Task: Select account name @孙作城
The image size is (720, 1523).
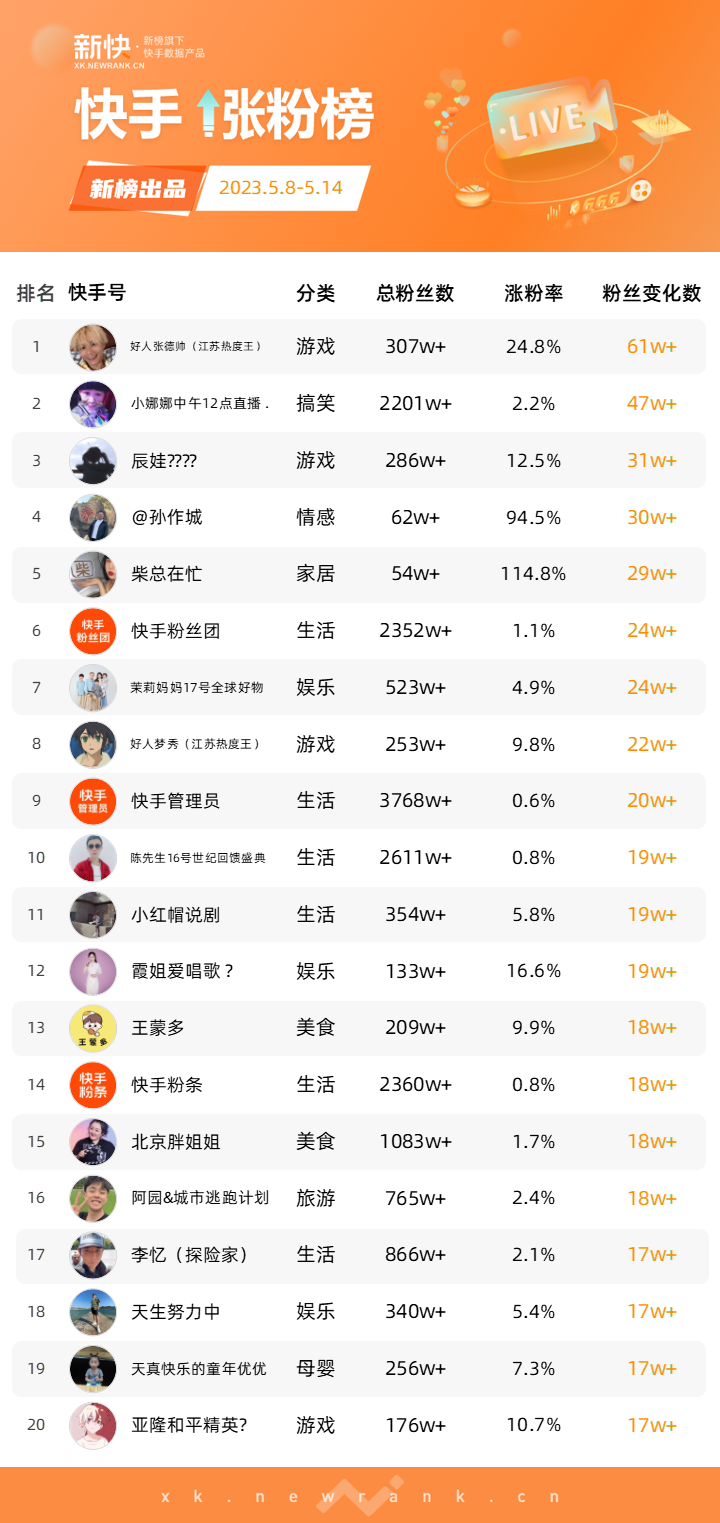Action: coord(167,517)
